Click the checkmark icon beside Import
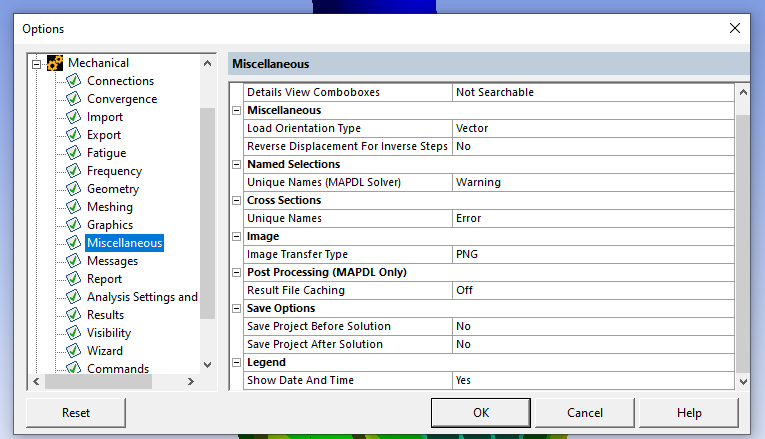Viewport: 765px width, 439px height. [73, 117]
